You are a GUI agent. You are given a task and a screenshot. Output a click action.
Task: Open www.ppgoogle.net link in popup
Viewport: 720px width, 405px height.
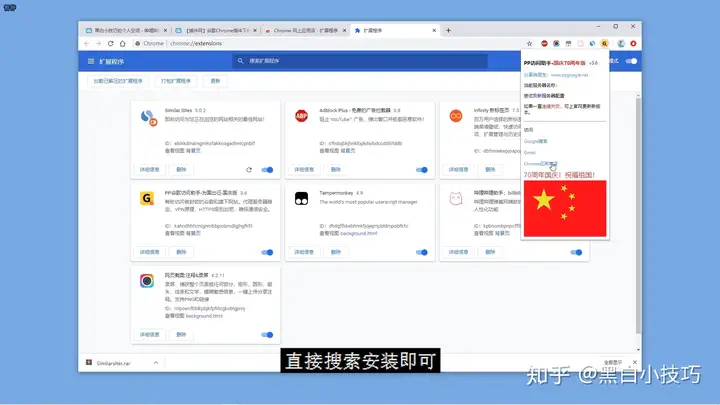pos(569,75)
